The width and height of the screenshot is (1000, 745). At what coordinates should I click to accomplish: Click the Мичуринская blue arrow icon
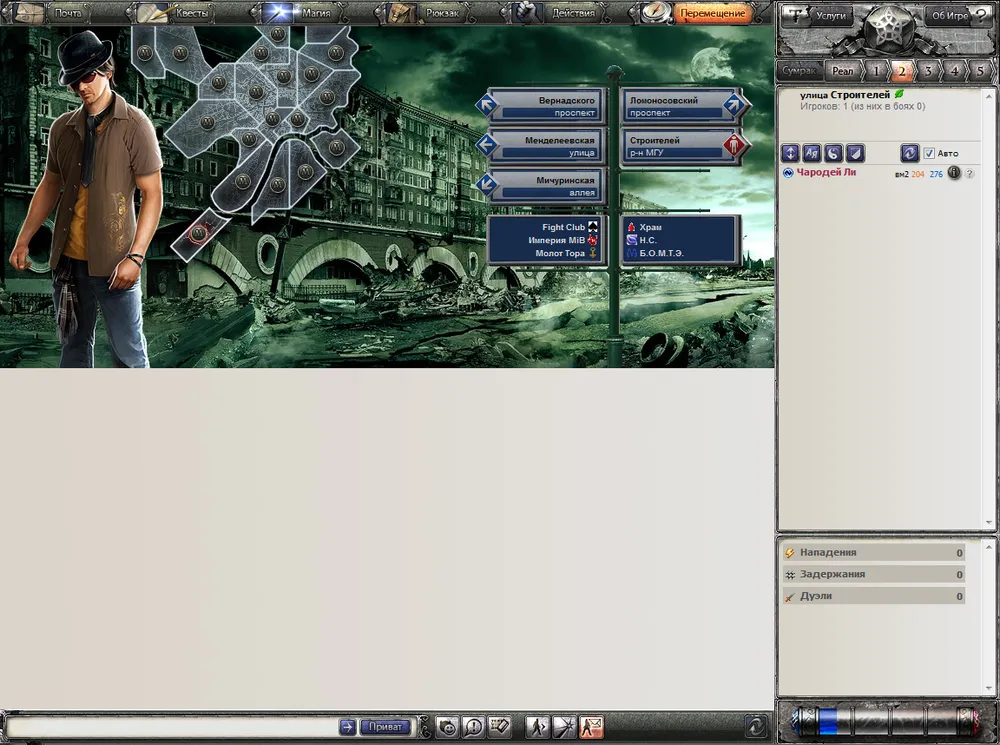(487, 184)
